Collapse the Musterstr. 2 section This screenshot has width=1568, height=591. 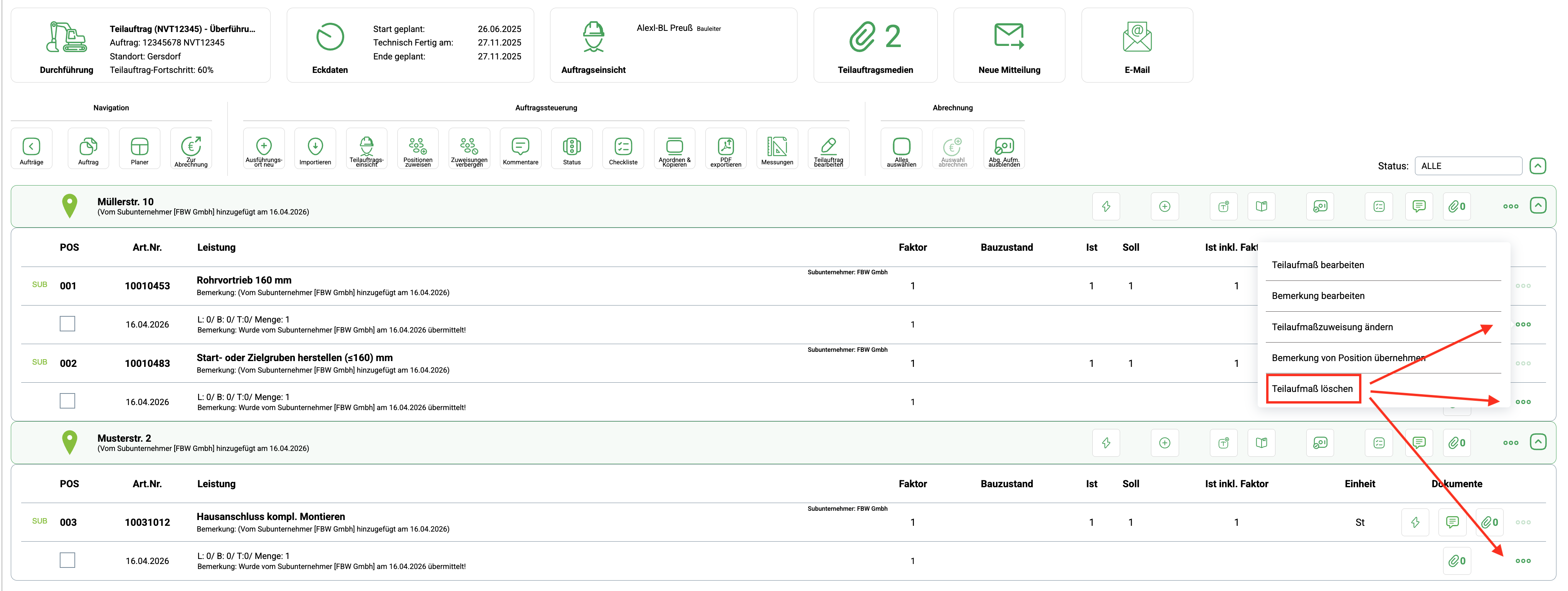[1538, 442]
